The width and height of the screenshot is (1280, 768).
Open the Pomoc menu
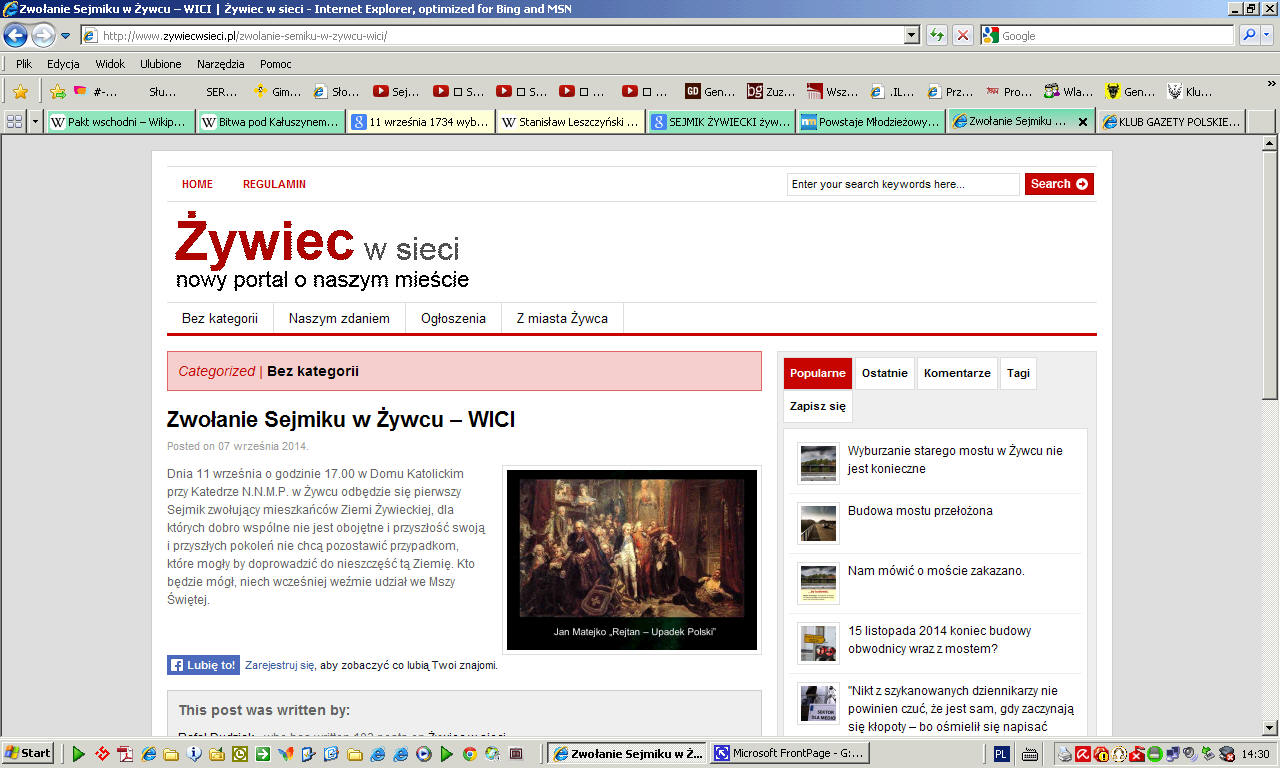pos(276,64)
